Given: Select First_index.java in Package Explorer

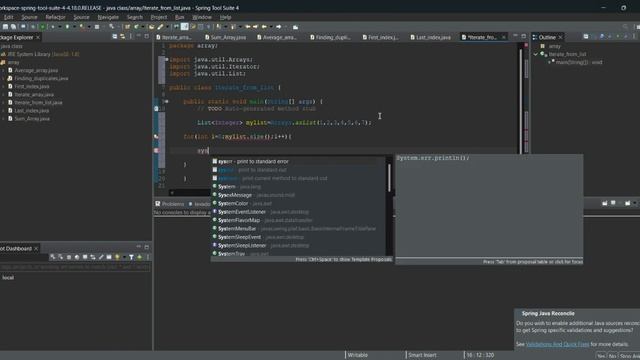Looking at the screenshot, I should click(x=32, y=87).
